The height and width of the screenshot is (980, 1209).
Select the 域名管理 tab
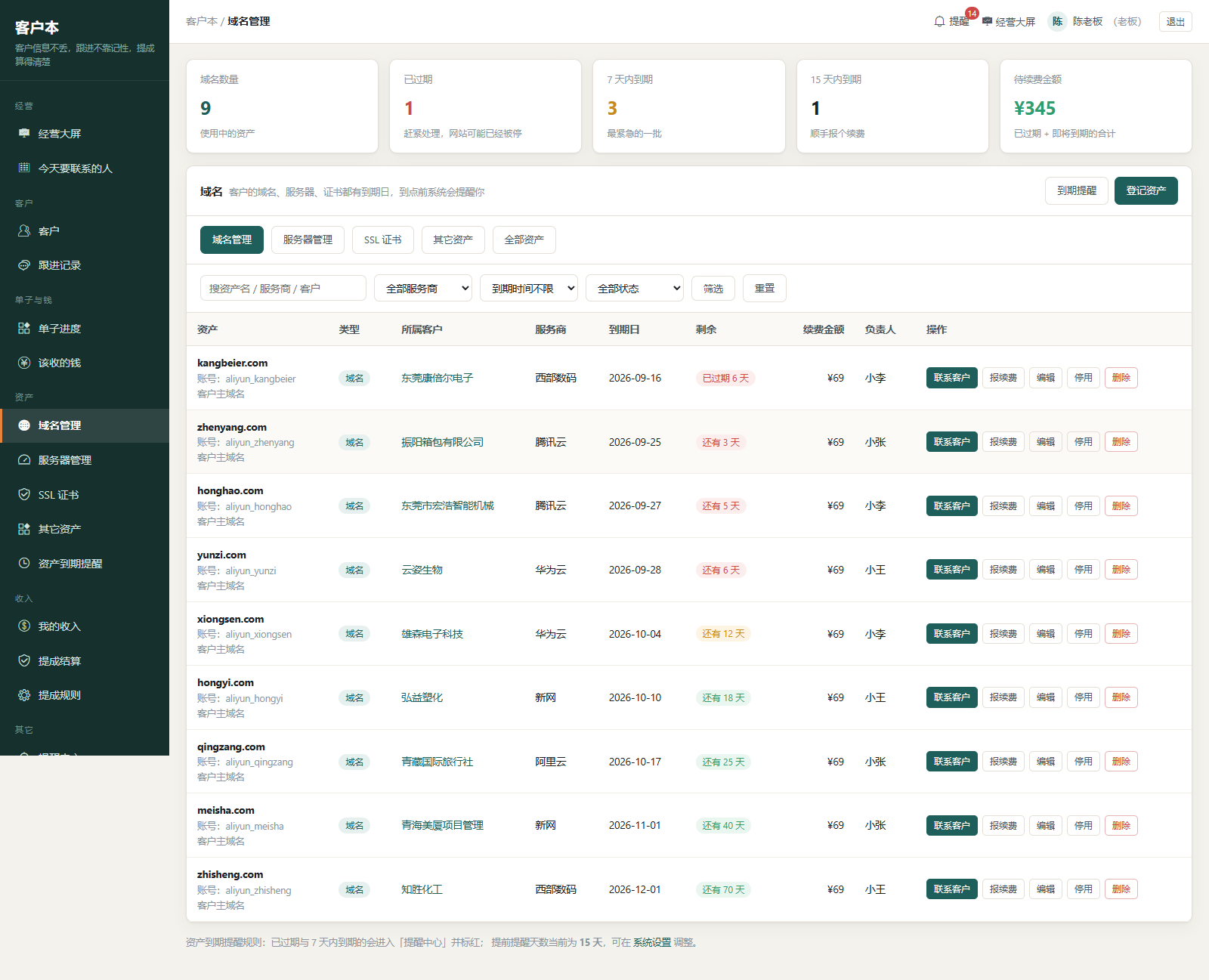tap(232, 240)
